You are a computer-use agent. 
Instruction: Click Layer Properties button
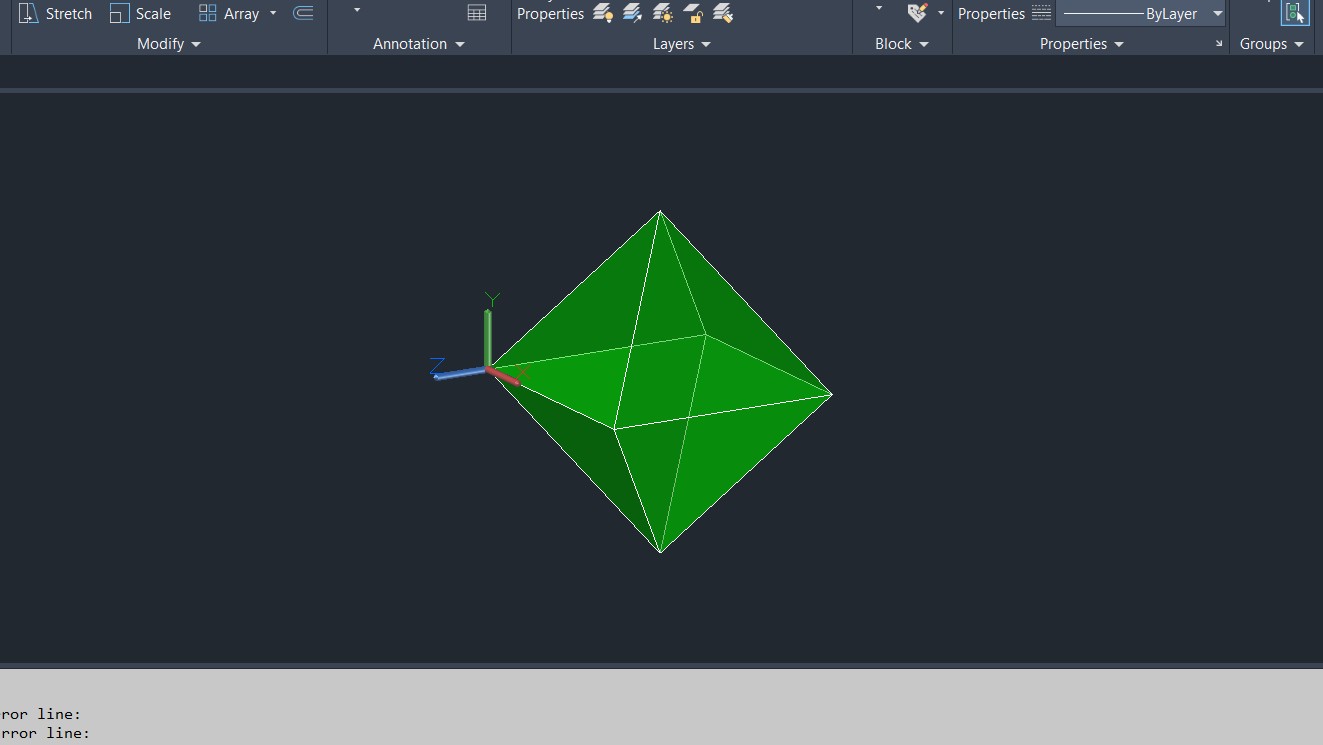tap(550, 13)
